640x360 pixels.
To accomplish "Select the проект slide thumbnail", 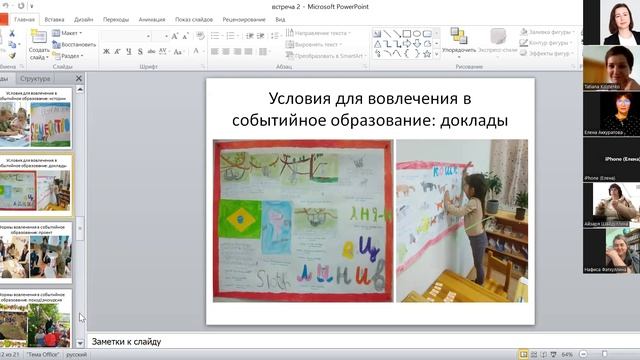I will coord(36,253).
